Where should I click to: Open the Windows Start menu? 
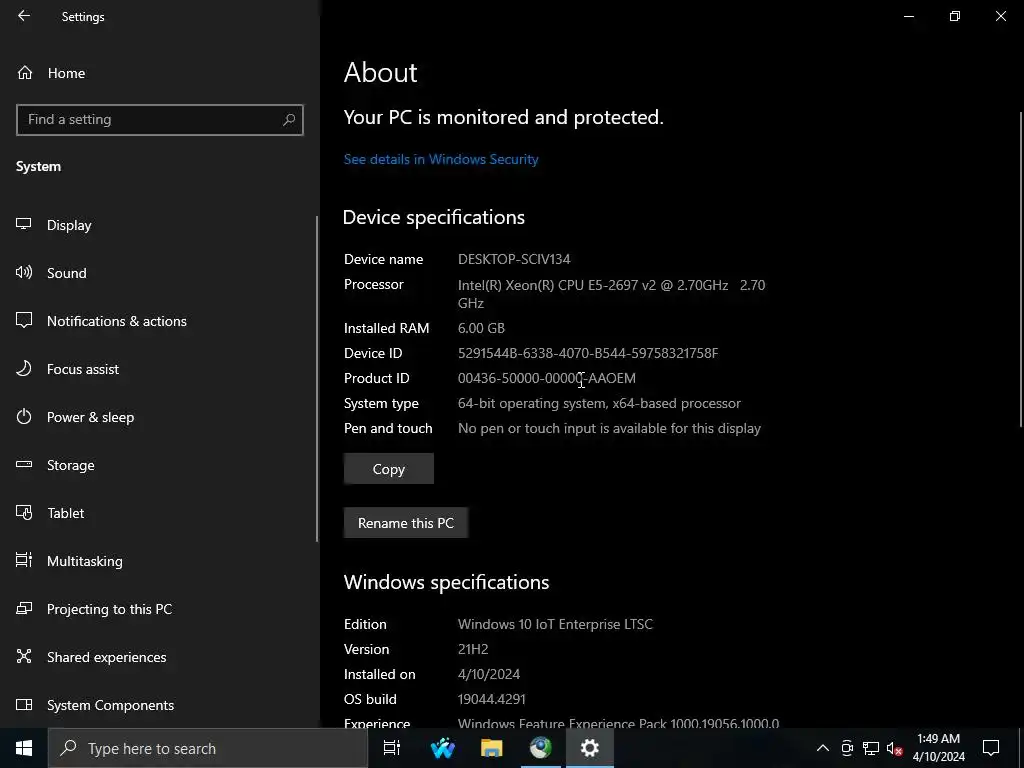[24, 748]
